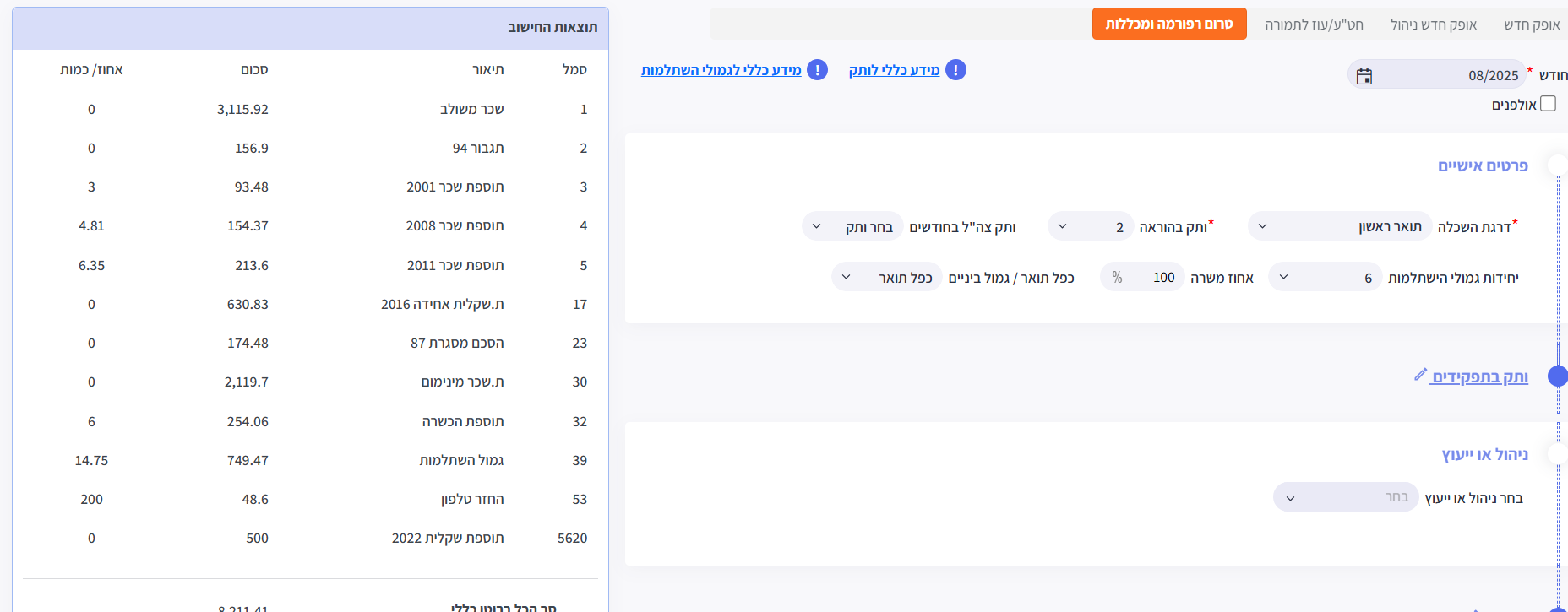
Task: Switch to טרום רפורמה ומכללות tab
Action: coord(1169,24)
